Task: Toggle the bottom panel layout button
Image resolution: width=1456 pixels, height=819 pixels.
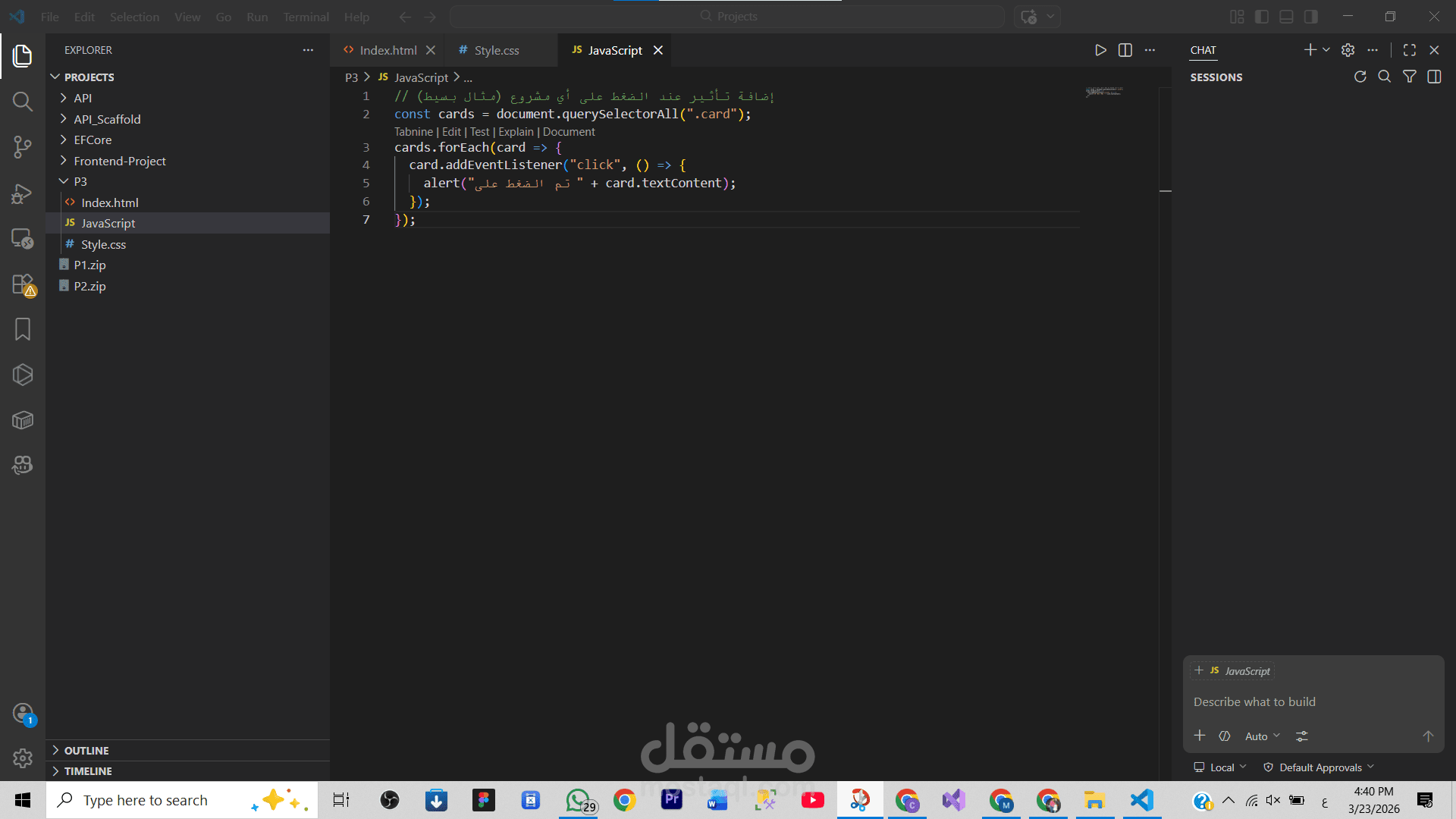Action: (1286, 17)
